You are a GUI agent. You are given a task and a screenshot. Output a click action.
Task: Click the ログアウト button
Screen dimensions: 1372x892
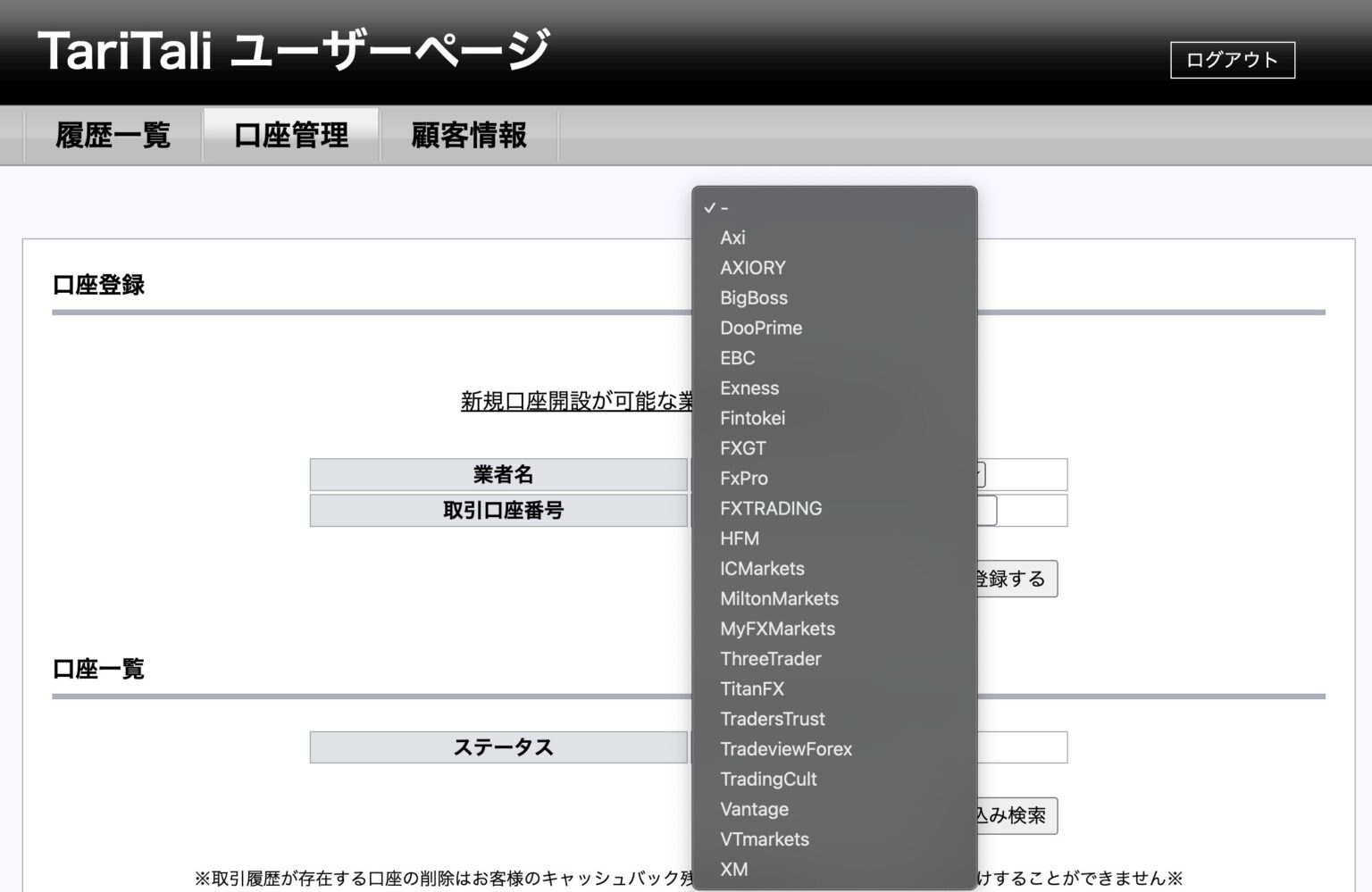click(x=1233, y=59)
